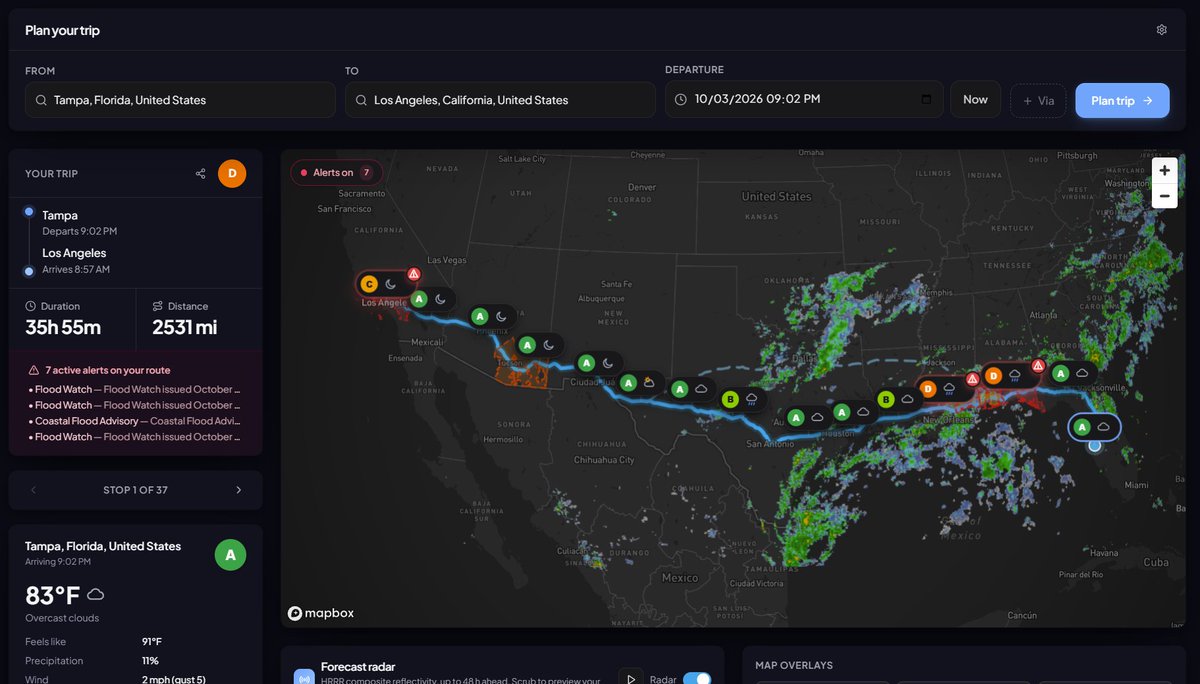This screenshot has width=1200, height=684.
Task: Add a Via waypoint
Action: click(1038, 101)
